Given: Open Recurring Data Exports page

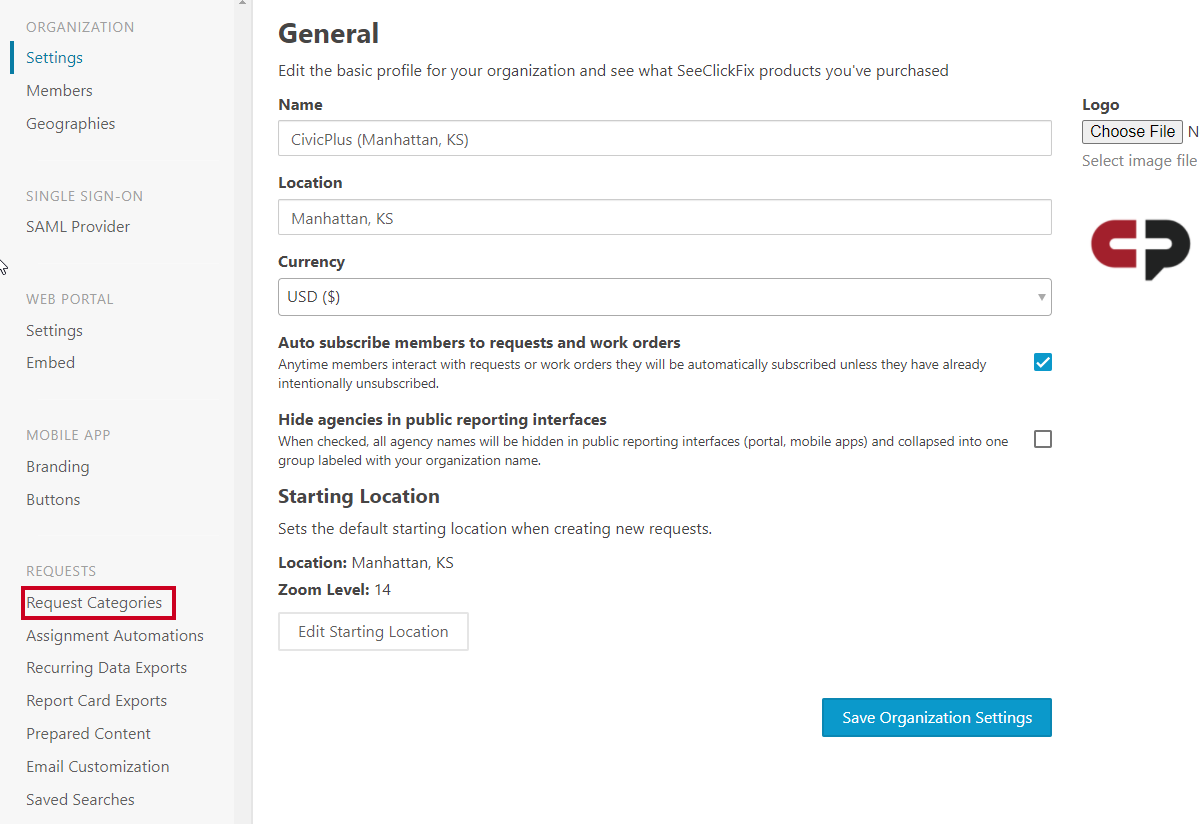Looking at the screenshot, I should tap(106, 668).
